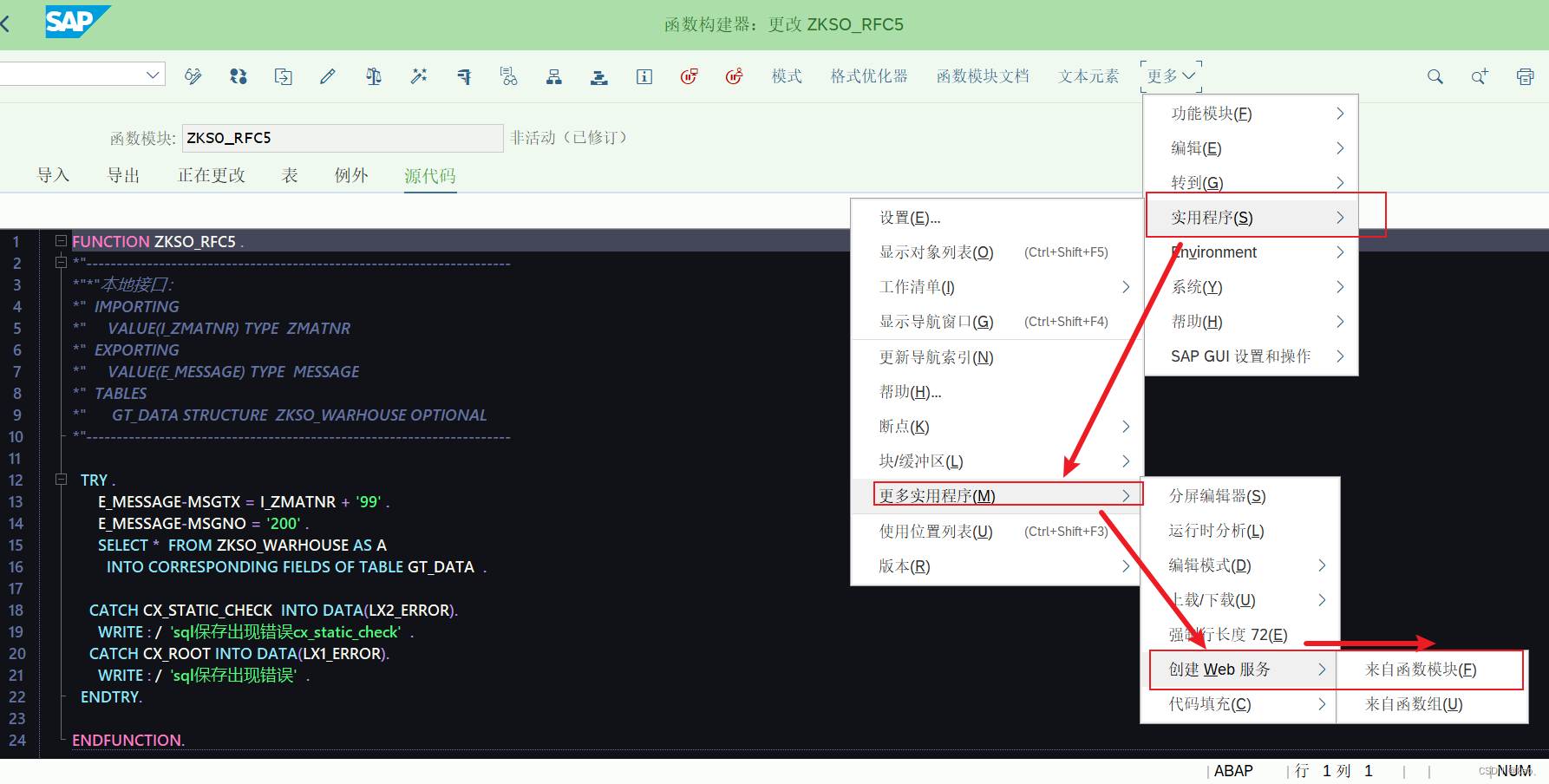Click the 函数模块文档 button
The width and height of the screenshot is (1549, 784).
point(983,76)
